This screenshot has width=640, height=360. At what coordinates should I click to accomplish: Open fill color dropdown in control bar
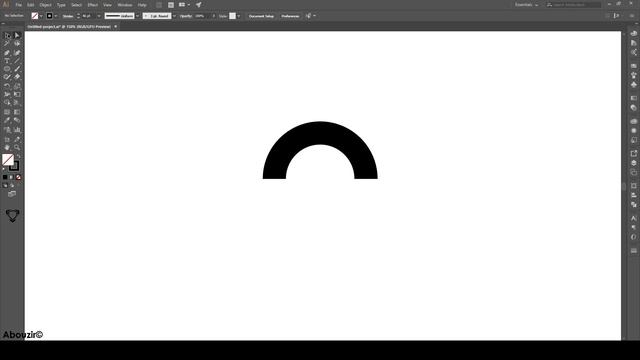click(41, 16)
